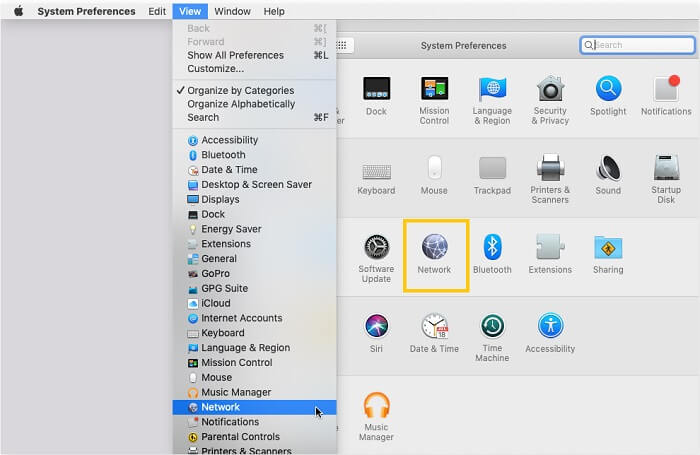Click the System Preferences search field

638,45
